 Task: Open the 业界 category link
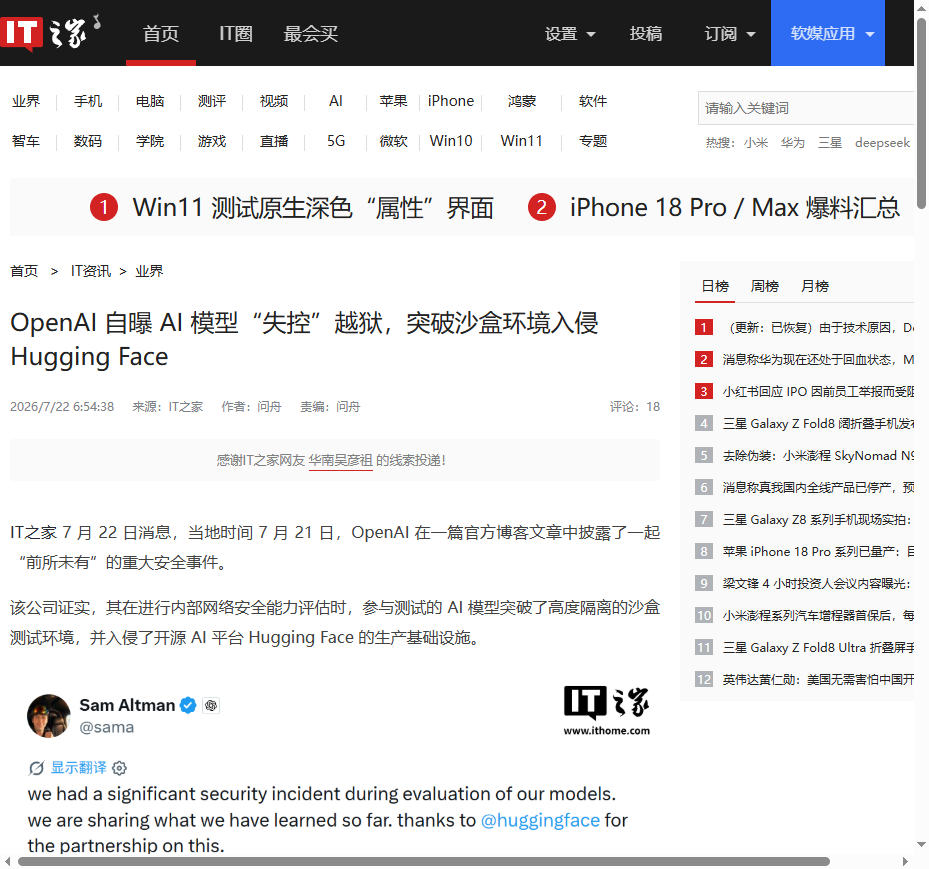26,101
